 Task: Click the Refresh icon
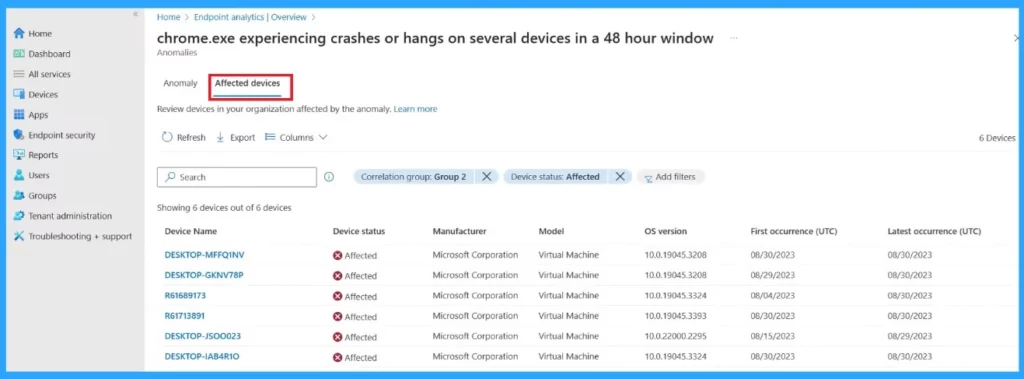click(x=167, y=137)
